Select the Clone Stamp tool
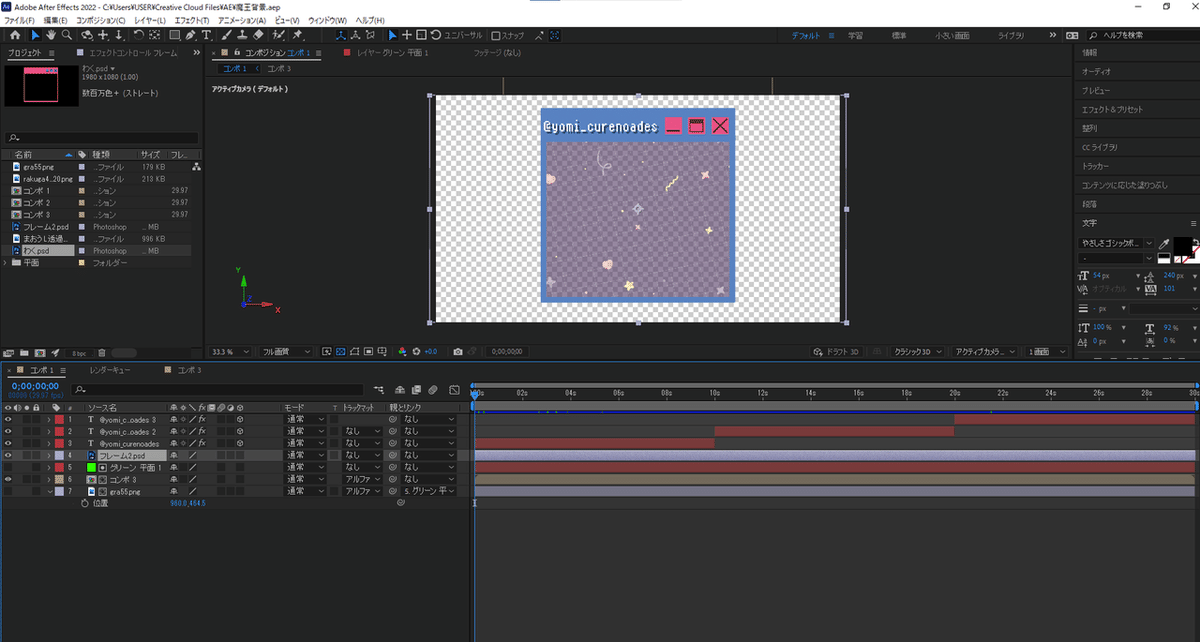 241,35
